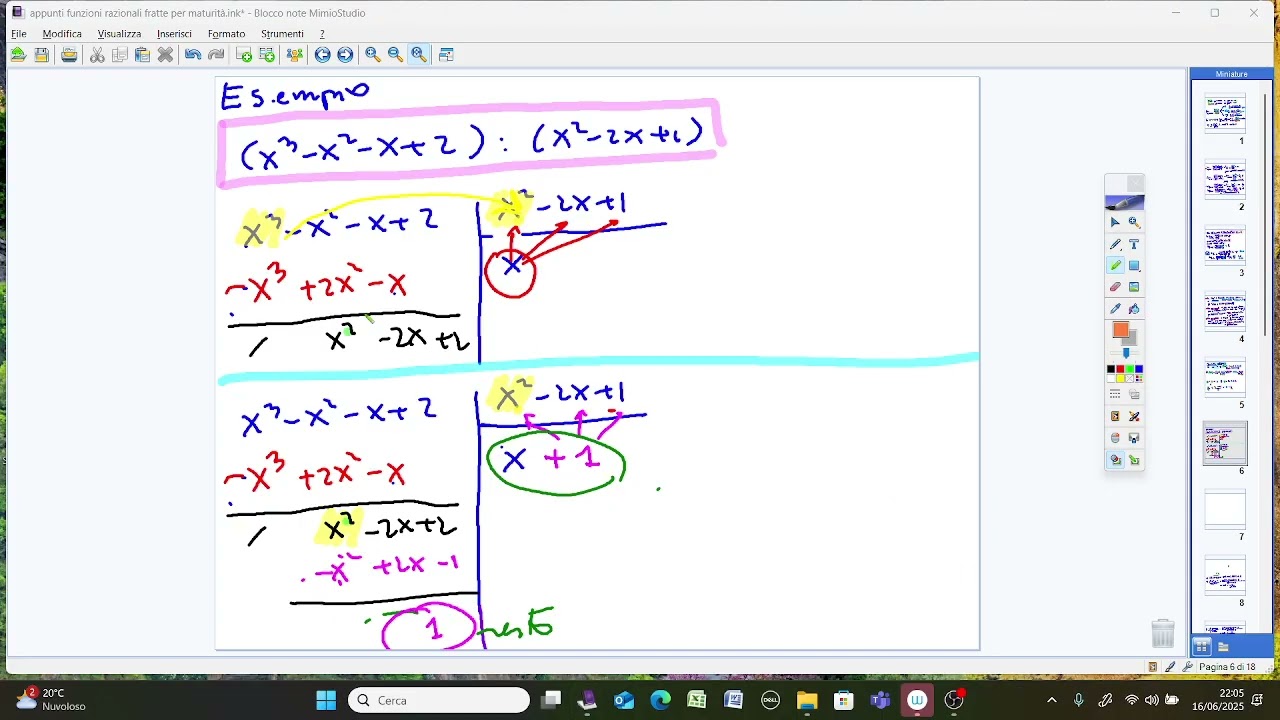Select page 4 thumbnail
This screenshot has width=1280, height=720.
point(1225,311)
